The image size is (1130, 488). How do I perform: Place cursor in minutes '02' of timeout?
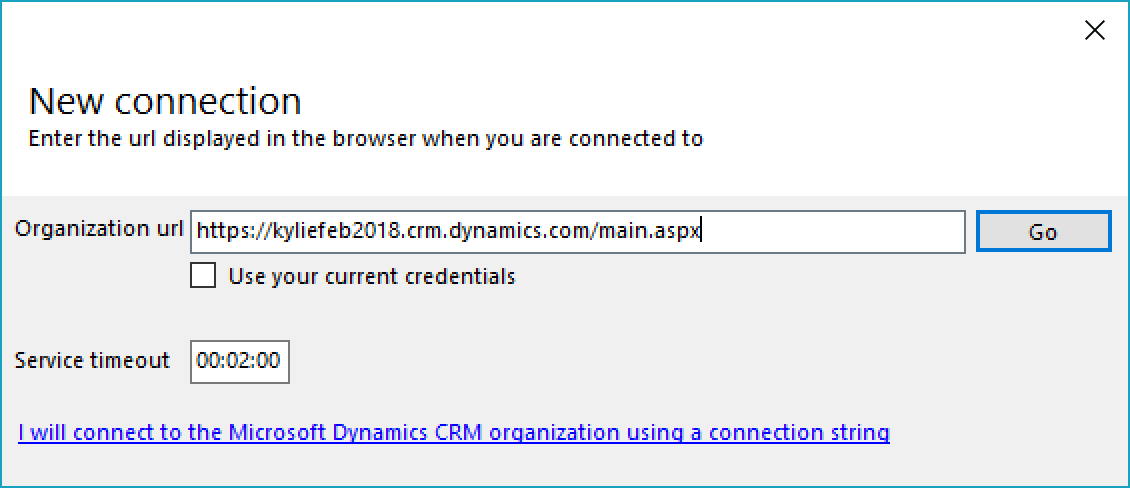pos(239,361)
